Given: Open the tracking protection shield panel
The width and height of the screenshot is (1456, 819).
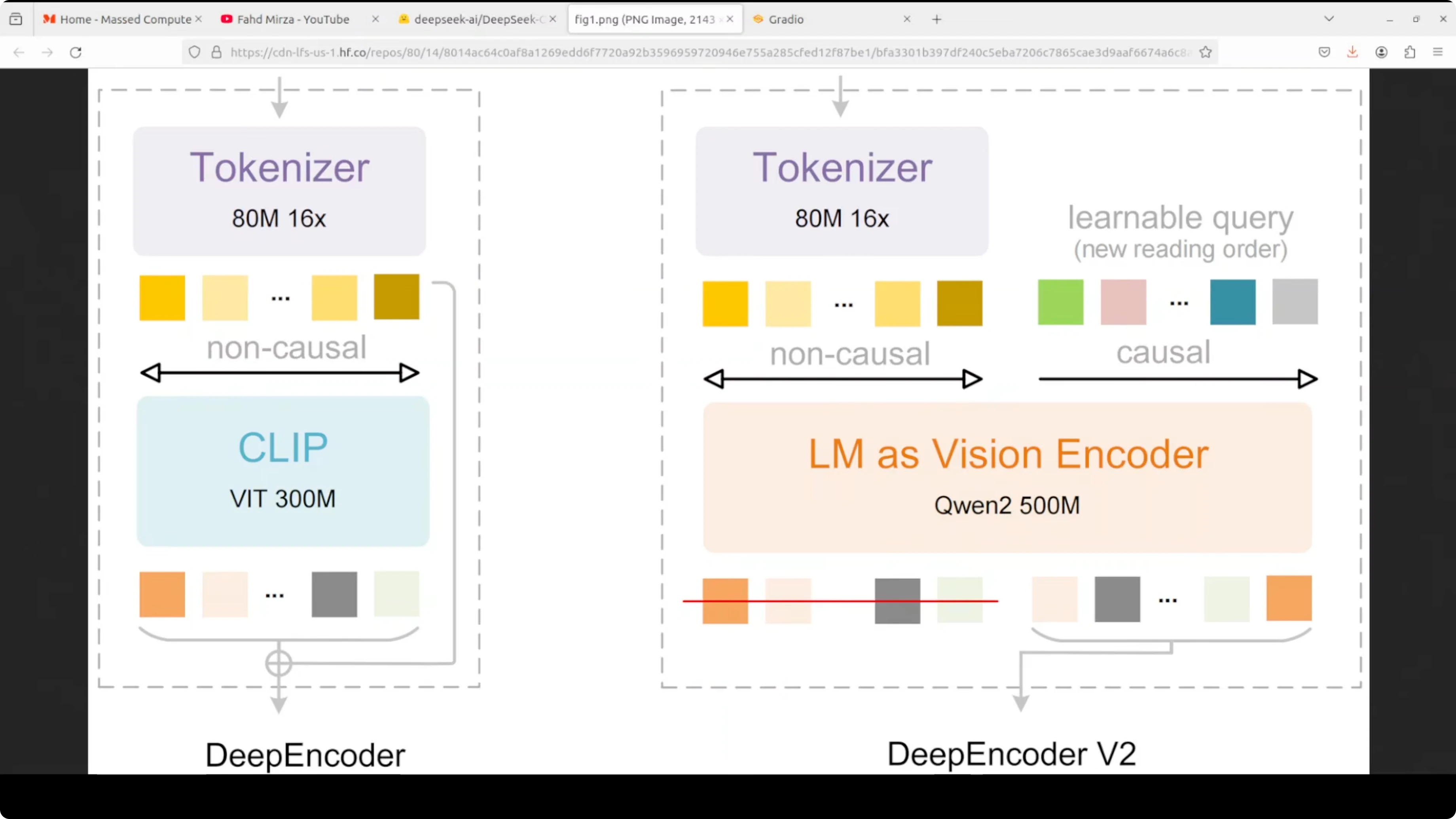Looking at the screenshot, I should coord(194,53).
